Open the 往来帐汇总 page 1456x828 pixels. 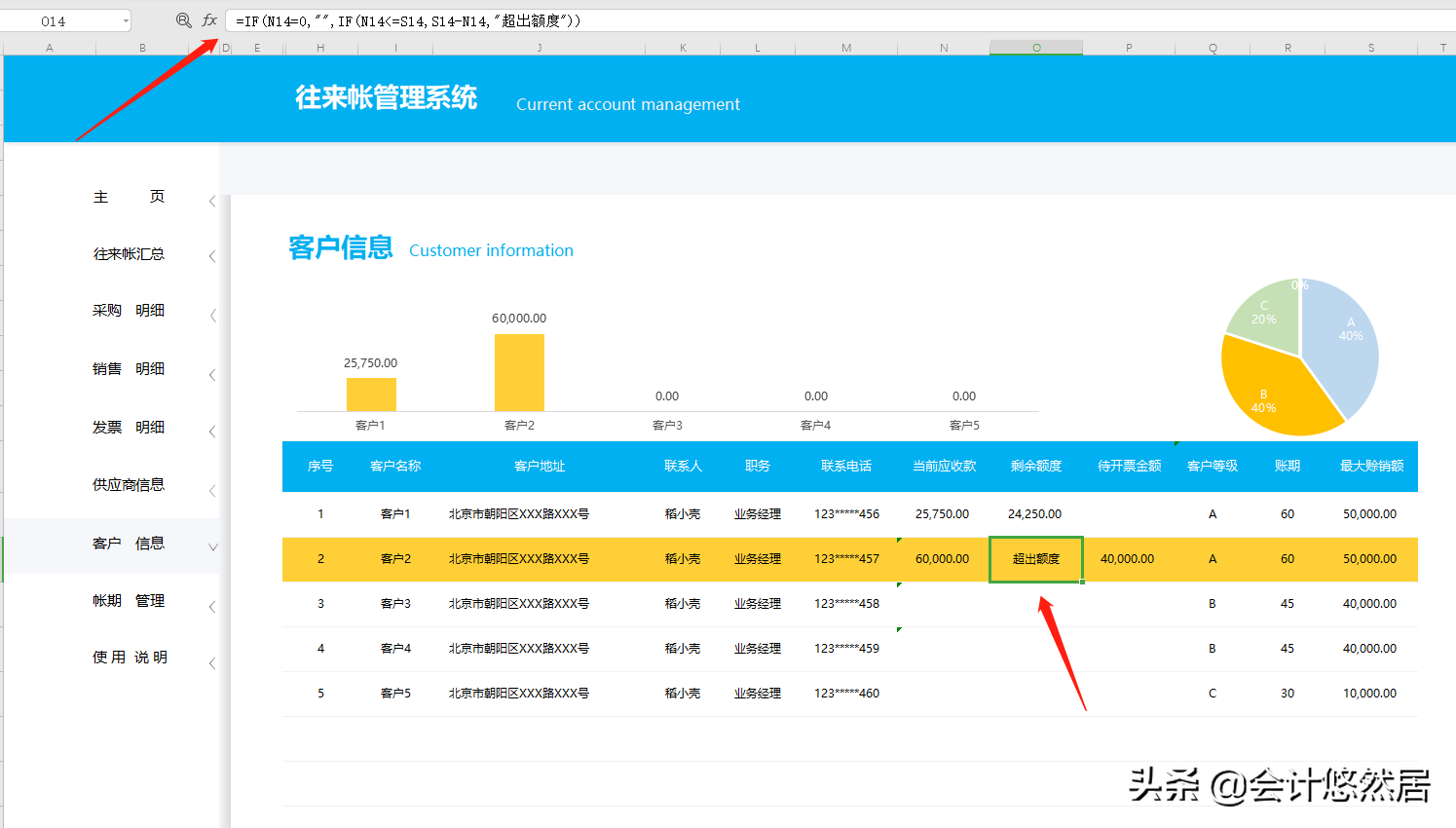tap(129, 253)
